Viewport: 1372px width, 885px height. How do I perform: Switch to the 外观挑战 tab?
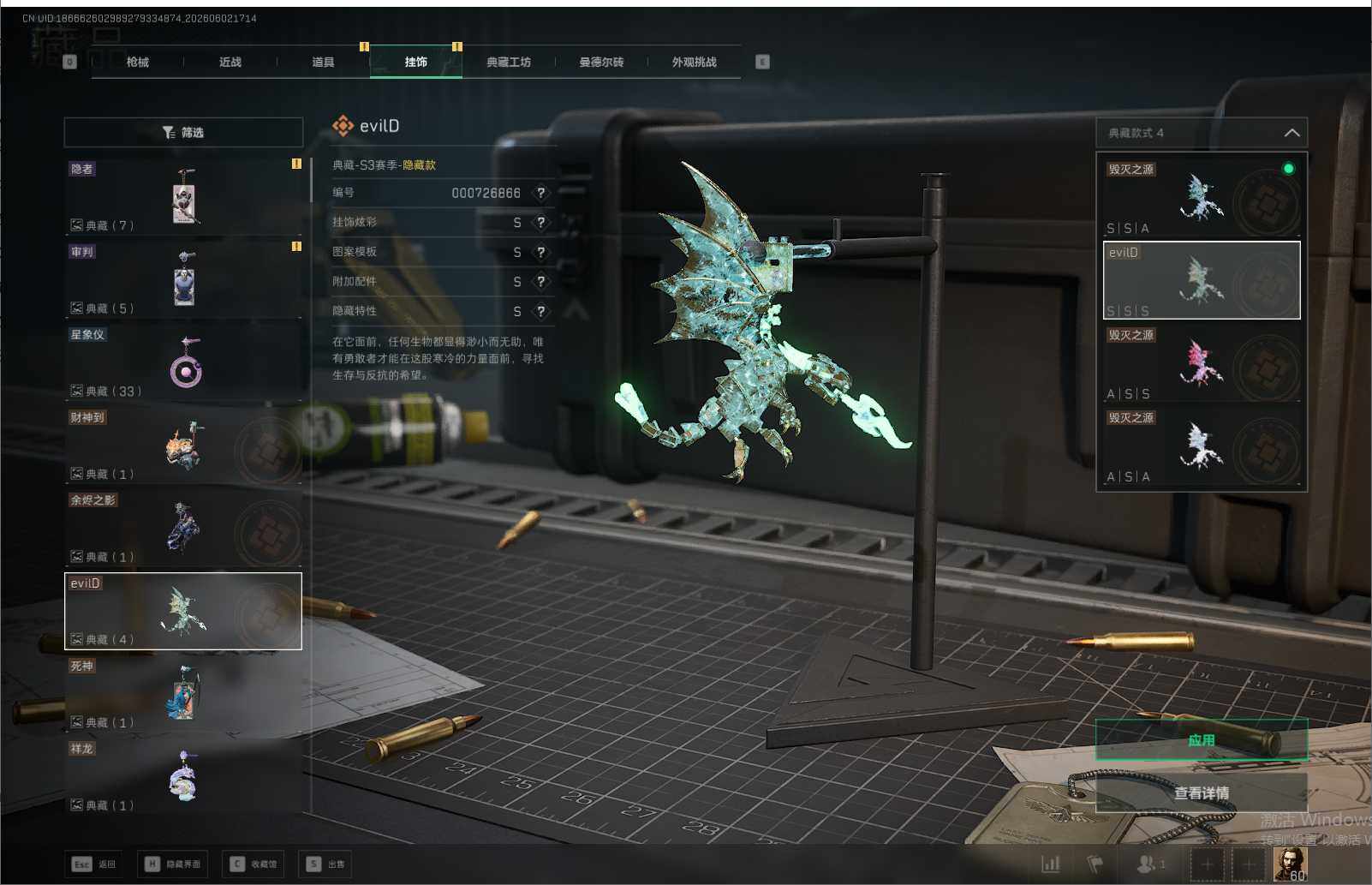694,62
